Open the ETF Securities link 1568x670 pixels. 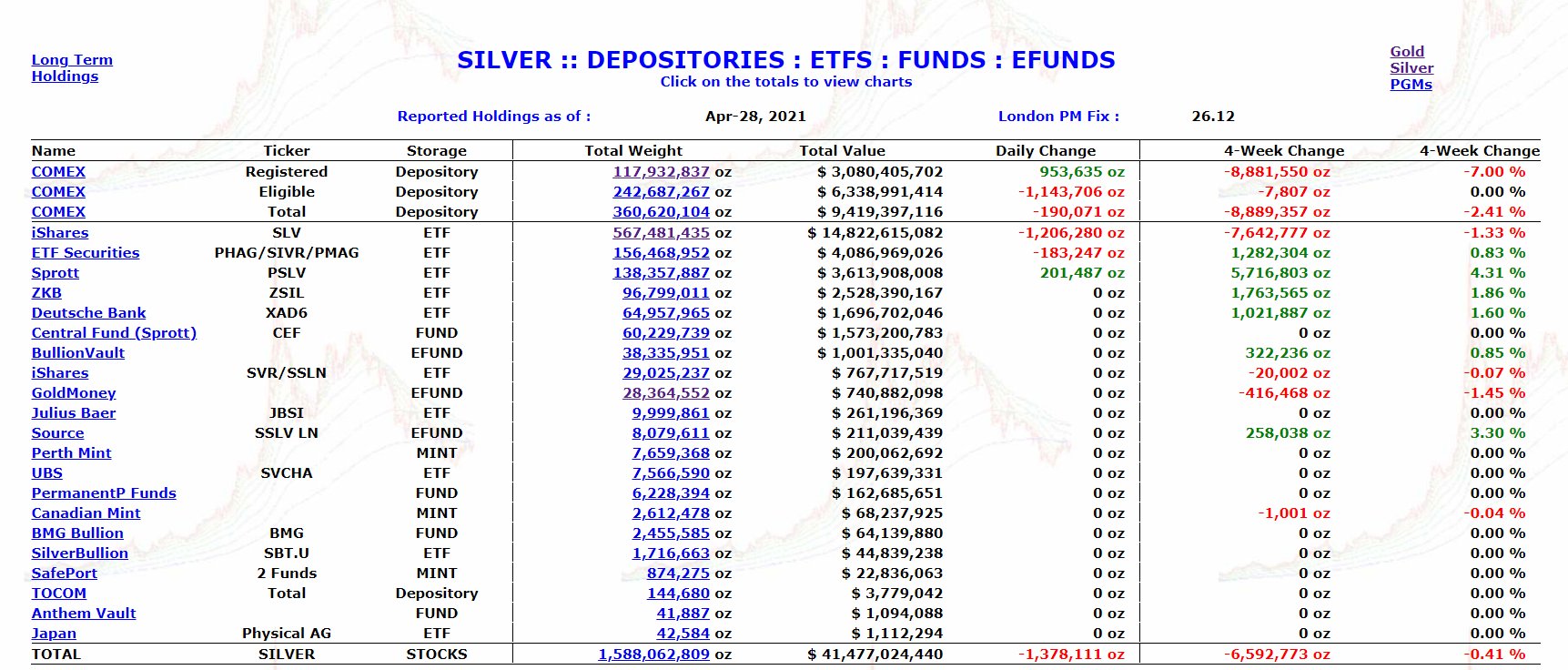tap(86, 253)
